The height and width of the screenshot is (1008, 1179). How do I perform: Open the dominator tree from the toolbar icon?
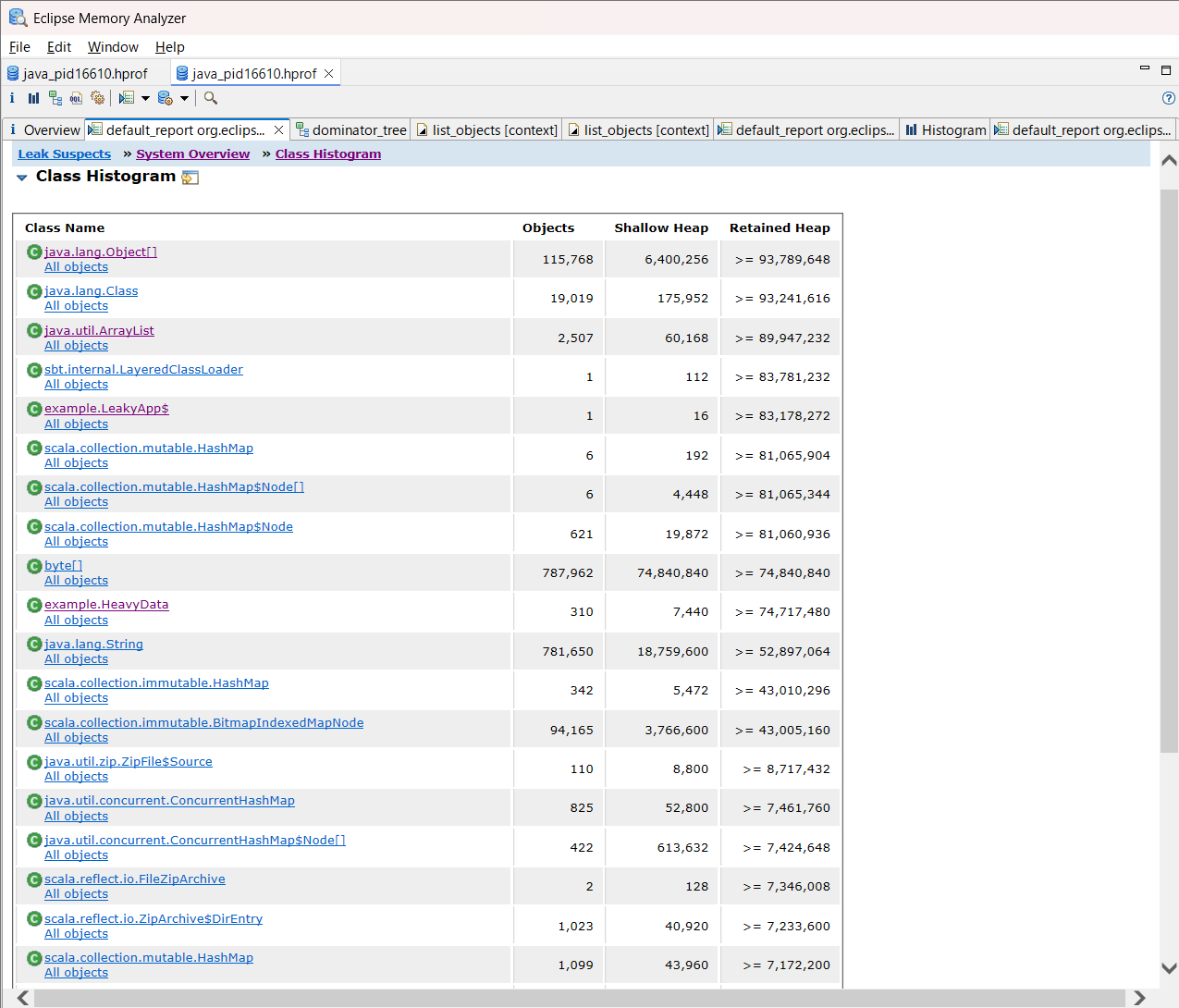55,98
